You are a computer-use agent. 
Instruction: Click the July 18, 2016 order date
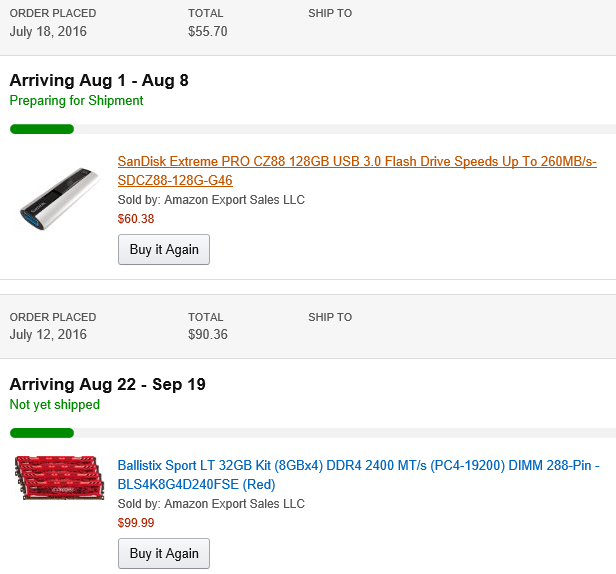[x=48, y=31]
